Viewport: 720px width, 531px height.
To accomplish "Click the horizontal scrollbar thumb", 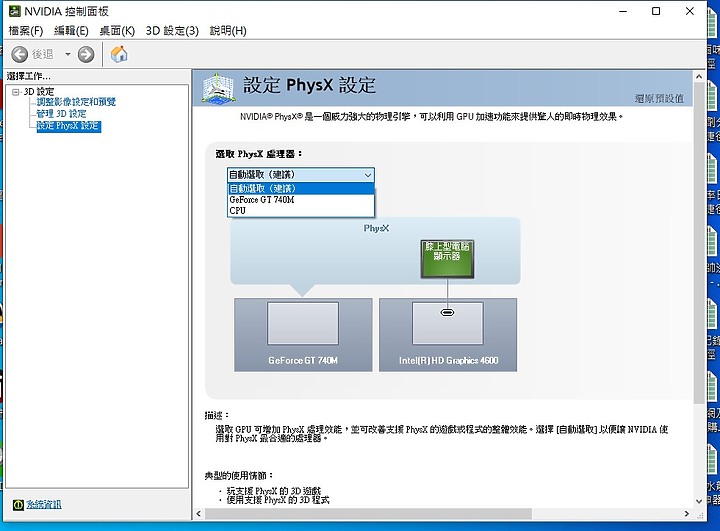I will 368,514.
